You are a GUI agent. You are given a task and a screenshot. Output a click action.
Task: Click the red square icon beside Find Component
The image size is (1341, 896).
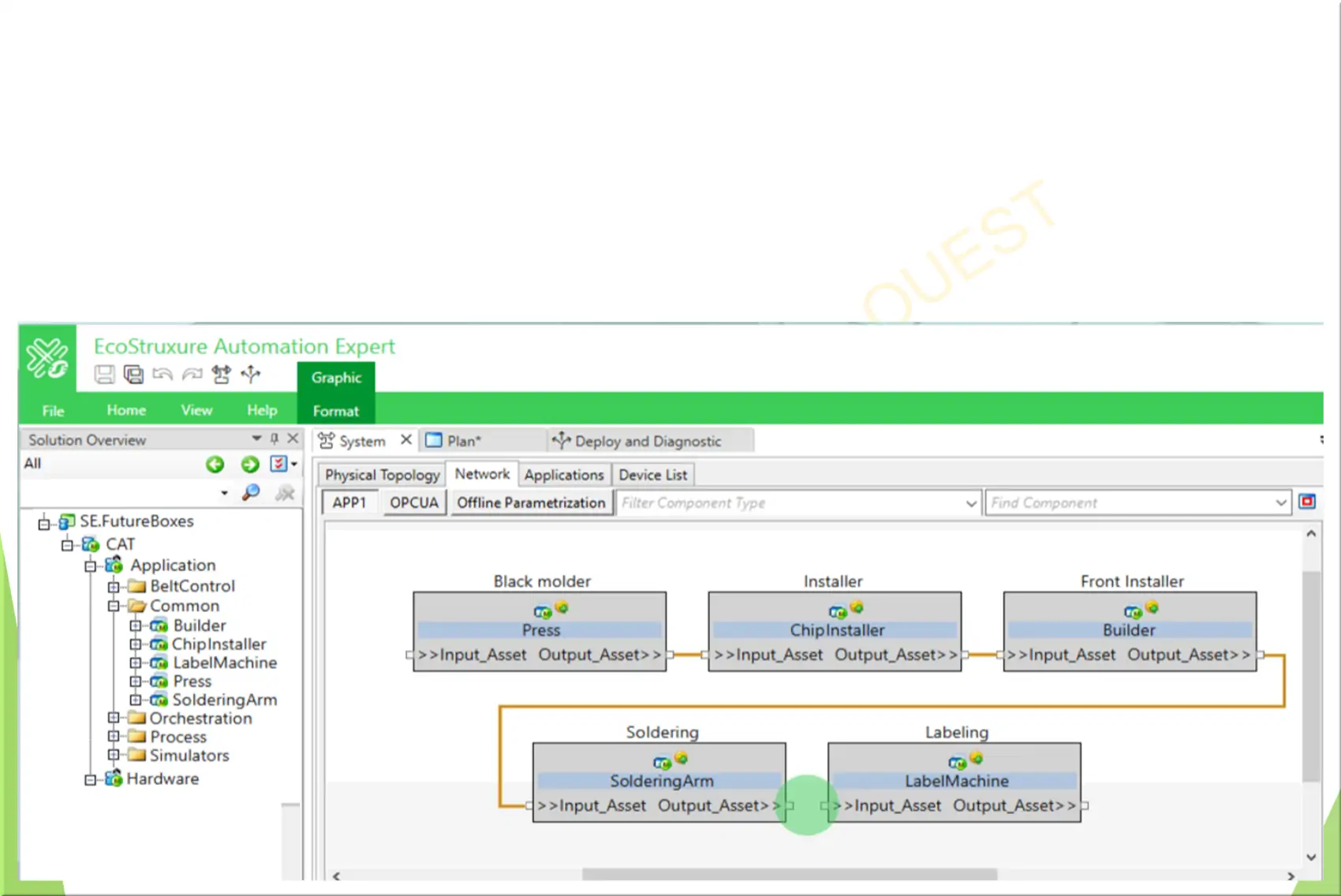pyautogui.click(x=1307, y=502)
